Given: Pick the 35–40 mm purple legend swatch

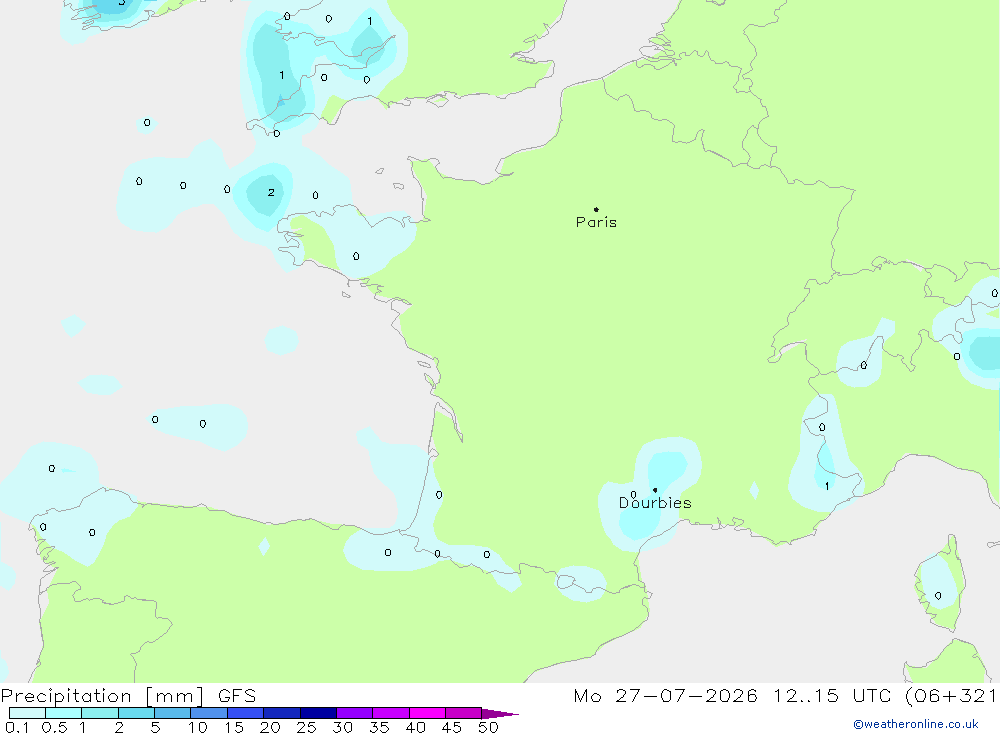Looking at the screenshot, I should coord(391,713).
